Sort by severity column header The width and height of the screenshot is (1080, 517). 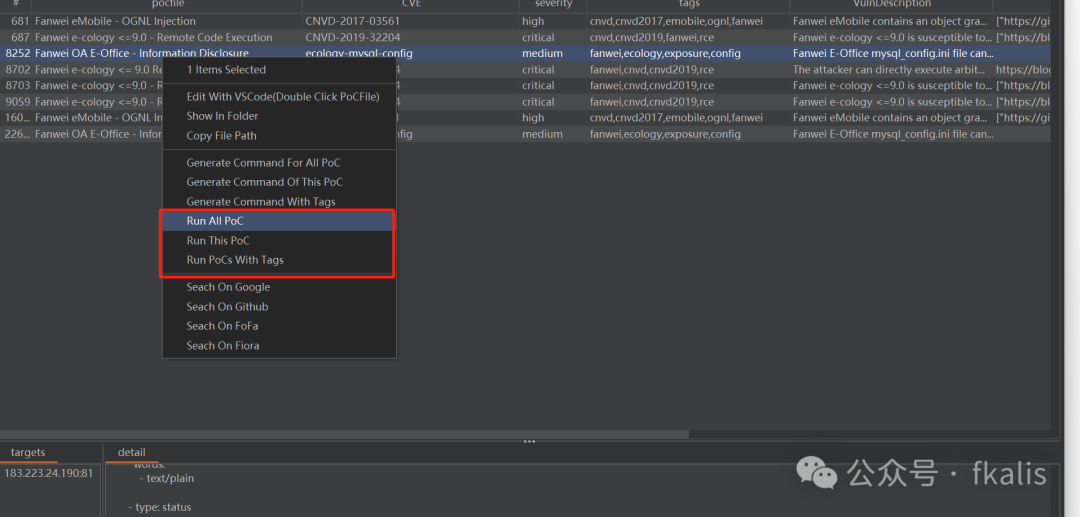[553, 4]
